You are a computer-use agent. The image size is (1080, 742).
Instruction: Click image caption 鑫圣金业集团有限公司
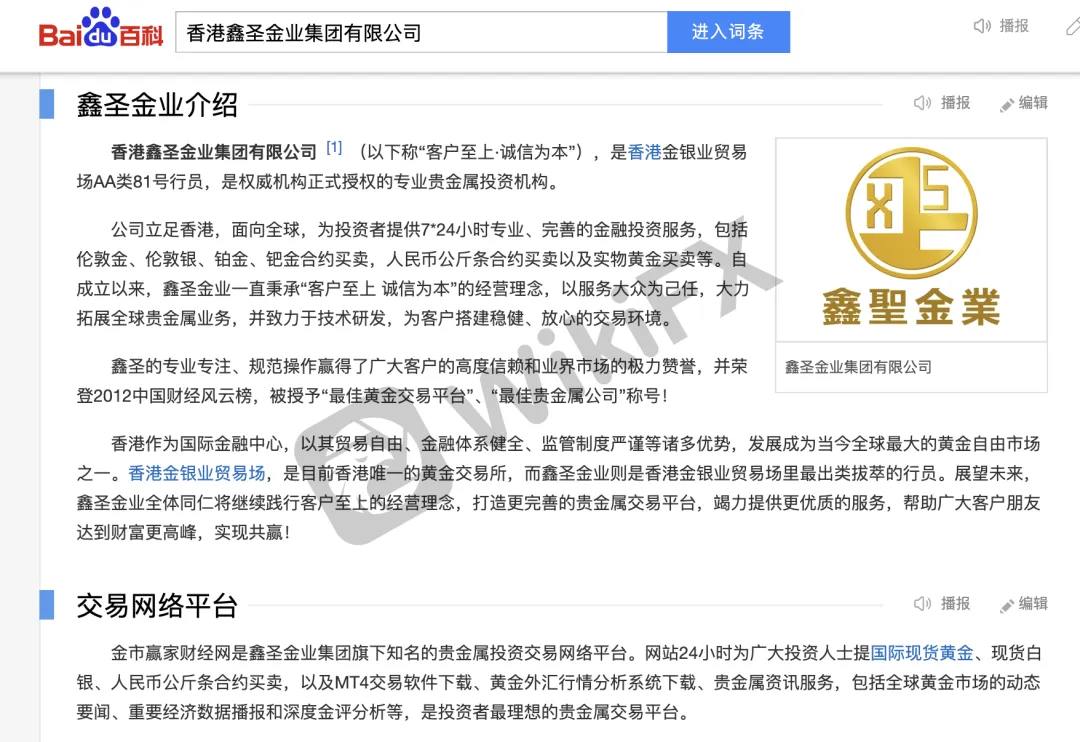coord(858,367)
